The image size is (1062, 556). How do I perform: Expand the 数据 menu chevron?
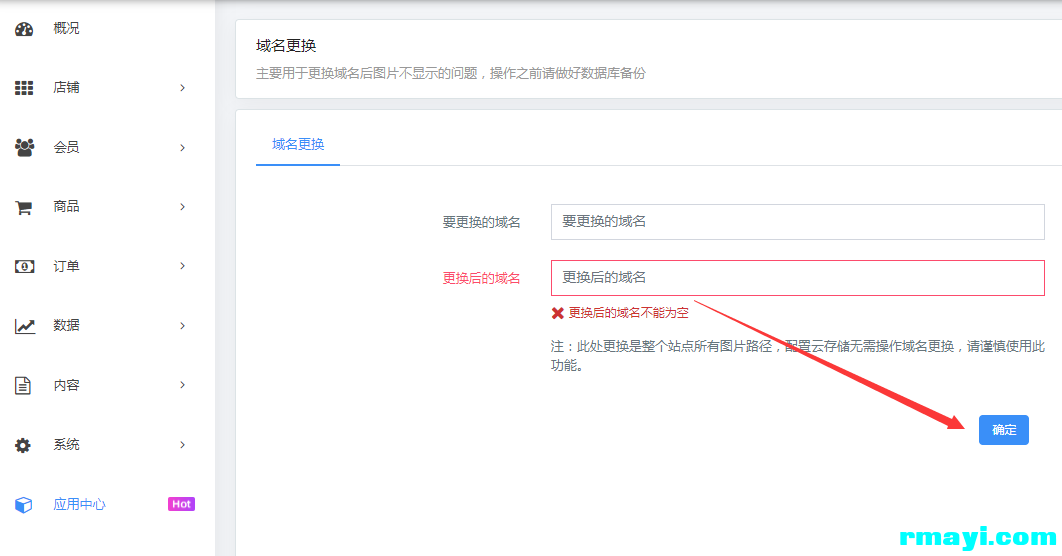pos(182,326)
